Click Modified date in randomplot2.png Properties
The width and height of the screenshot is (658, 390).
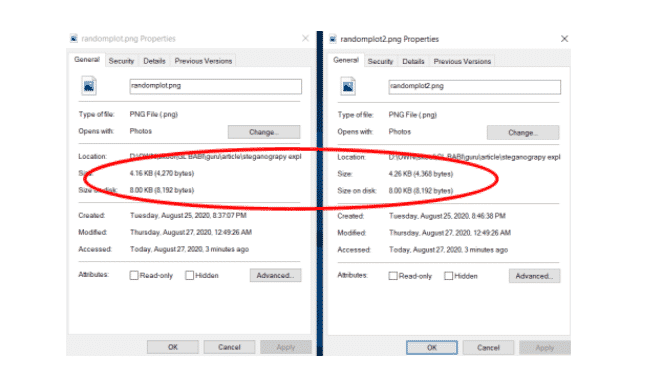pyautogui.click(x=449, y=233)
